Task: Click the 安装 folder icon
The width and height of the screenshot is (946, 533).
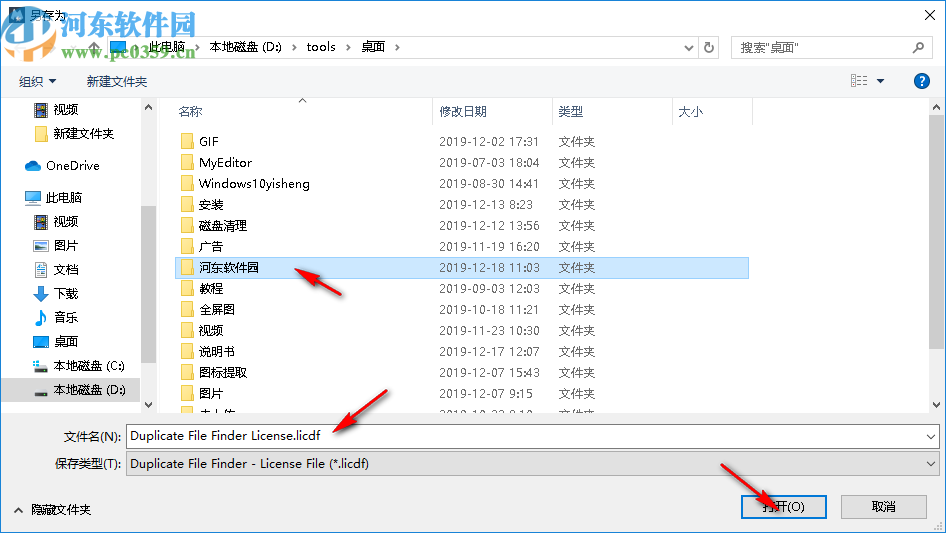Action: (x=187, y=205)
